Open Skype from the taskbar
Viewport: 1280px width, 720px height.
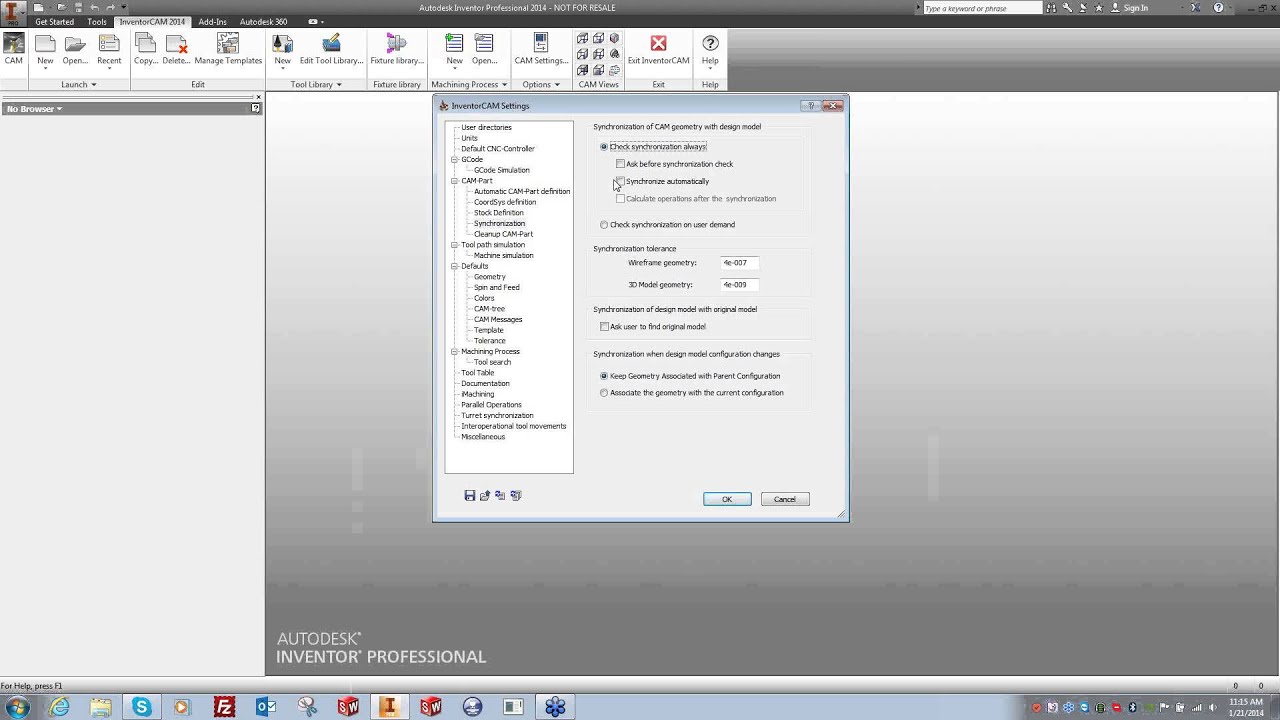(x=141, y=707)
